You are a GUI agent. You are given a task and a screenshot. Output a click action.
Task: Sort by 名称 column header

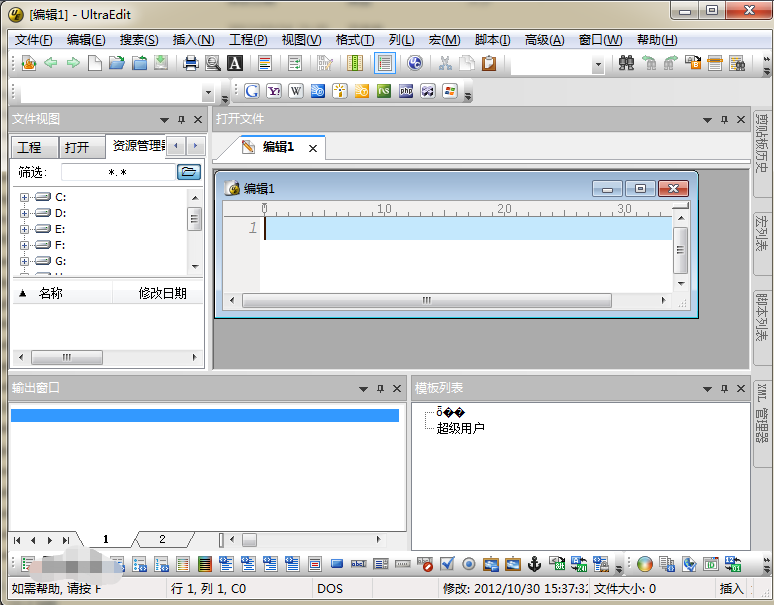click(62, 293)
